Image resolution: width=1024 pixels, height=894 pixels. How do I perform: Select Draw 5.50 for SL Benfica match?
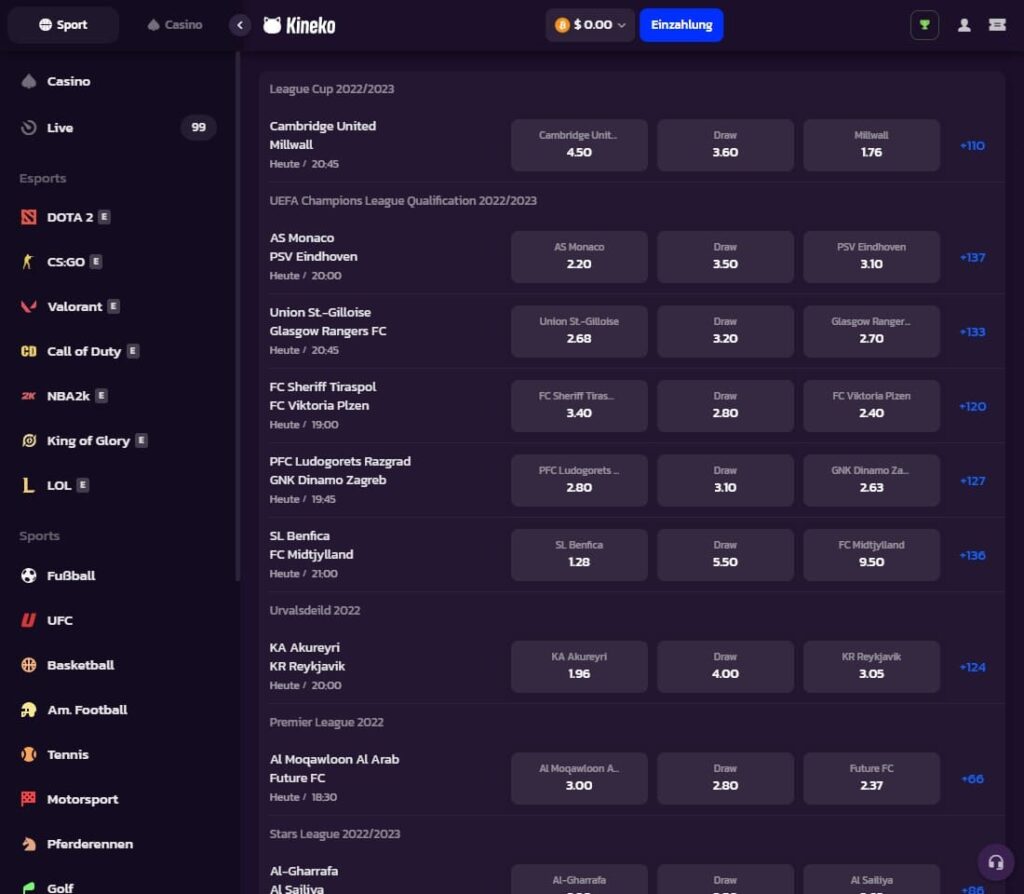[725, 554]
